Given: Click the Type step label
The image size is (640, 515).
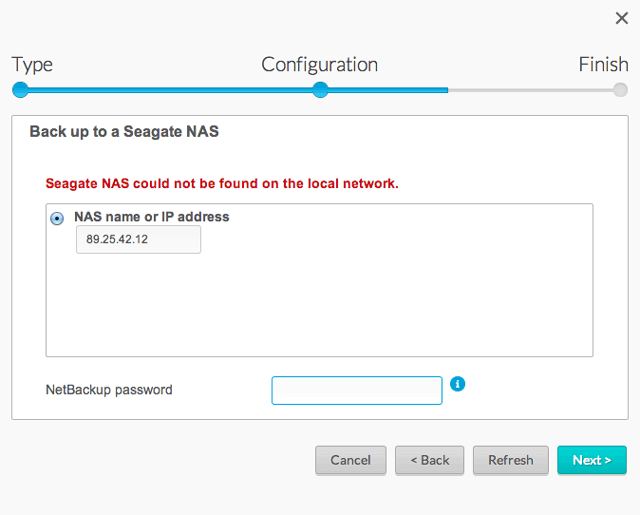Looking at the screenshot, I should click(x=32, y=65).
